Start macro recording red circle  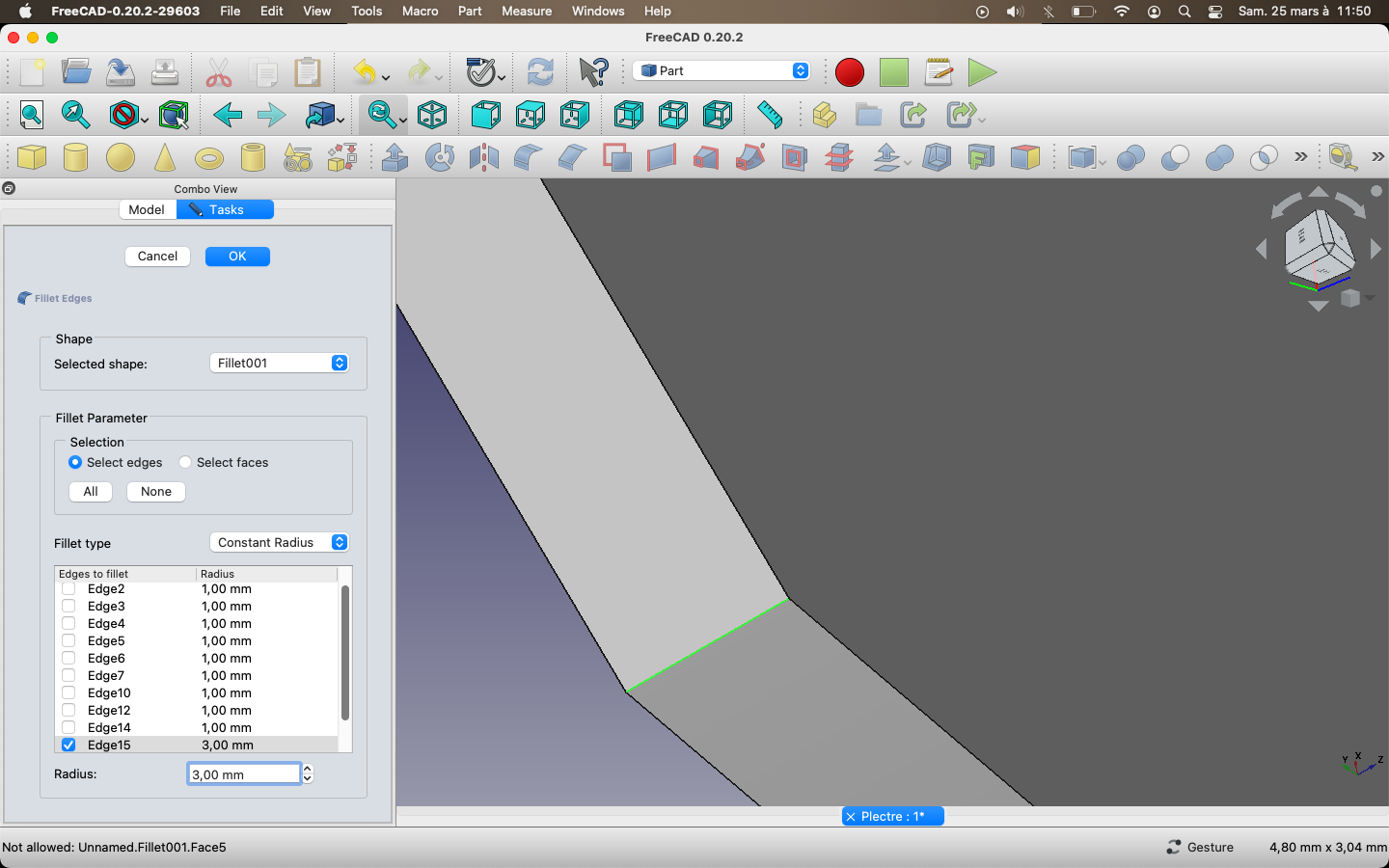click(850, 72)
